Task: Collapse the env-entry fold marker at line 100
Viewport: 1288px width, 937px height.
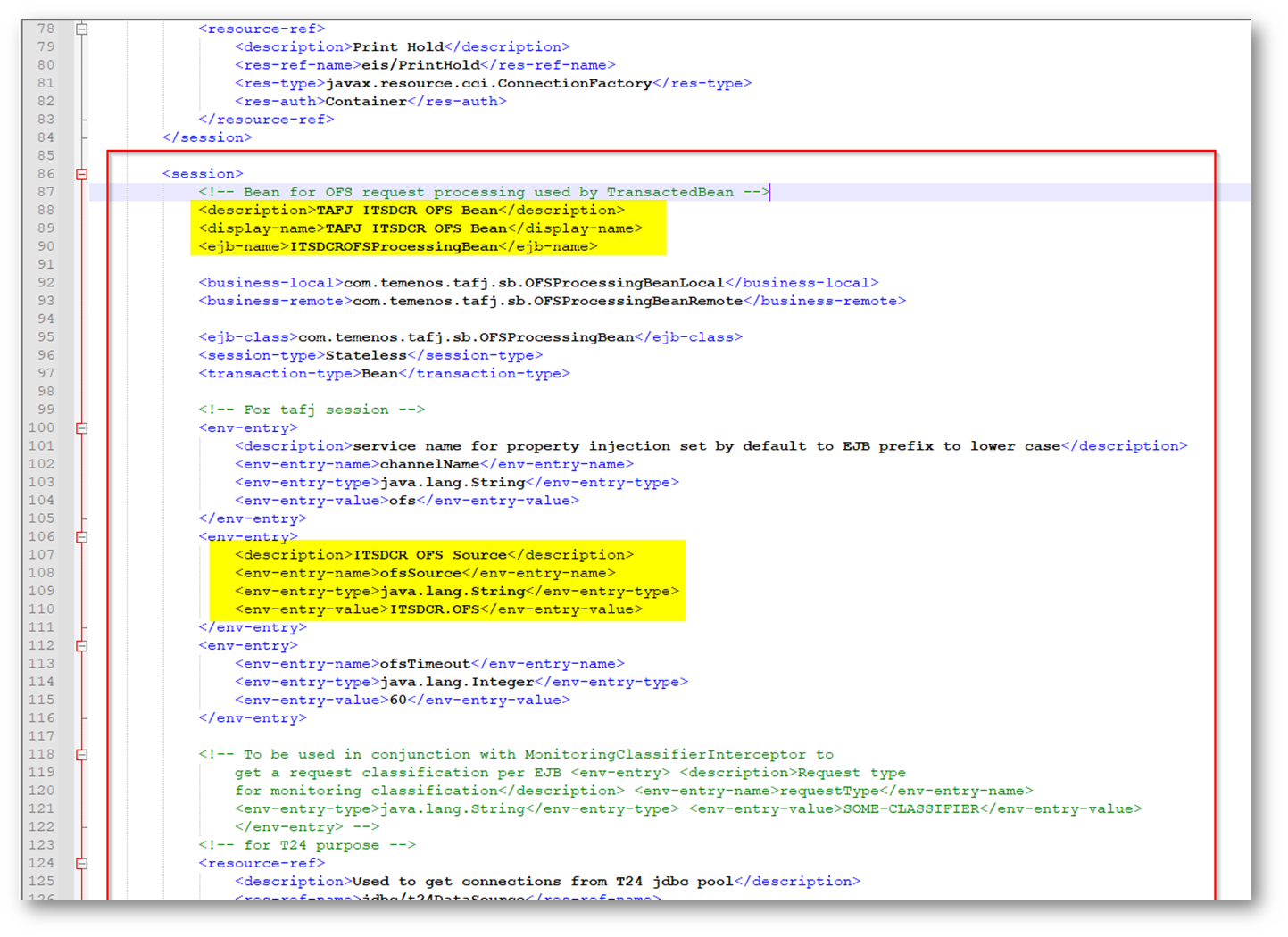Action: point(82,428)
